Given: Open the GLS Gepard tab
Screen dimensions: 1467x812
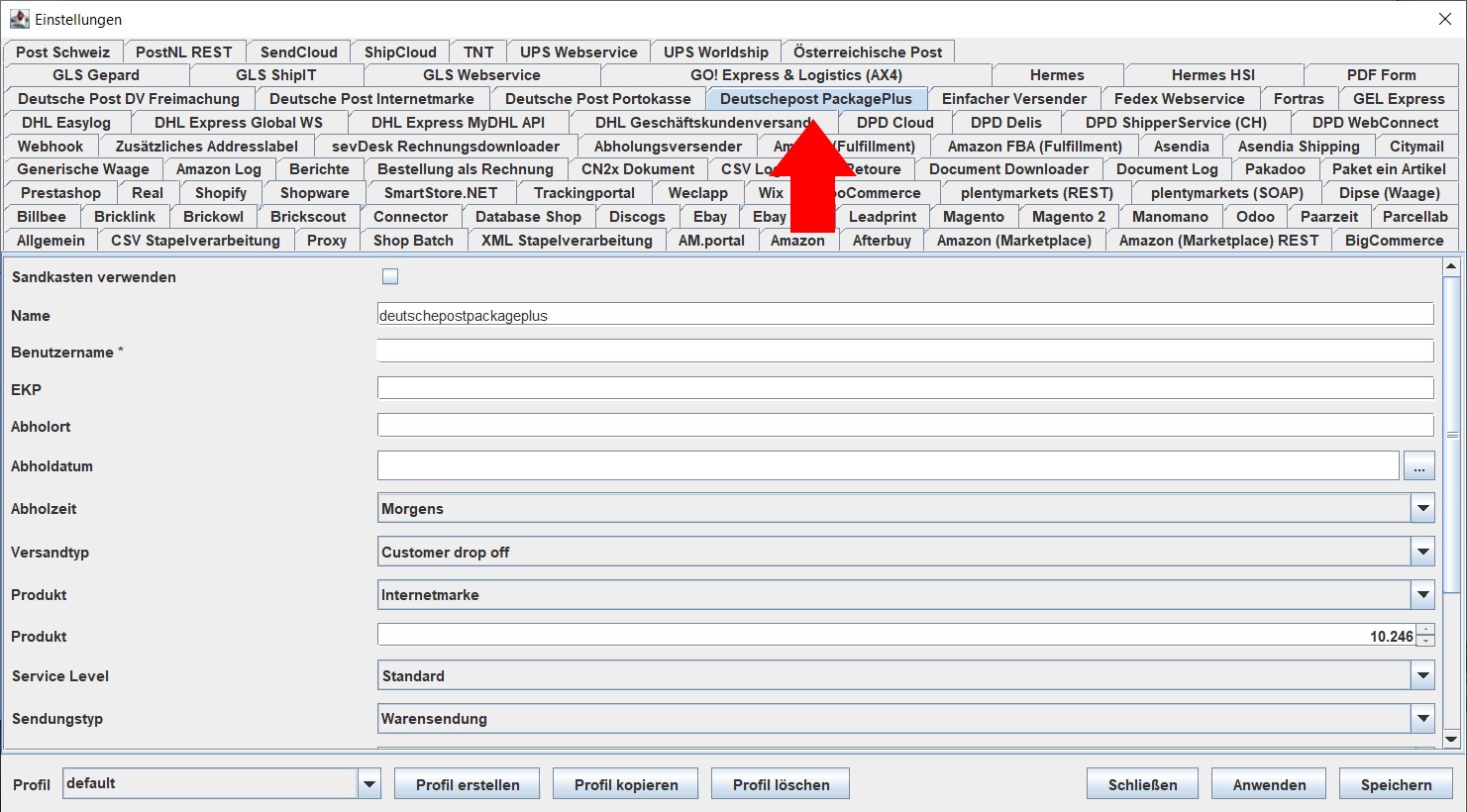Looking at the screenshot, I should [x=96, y=75].
